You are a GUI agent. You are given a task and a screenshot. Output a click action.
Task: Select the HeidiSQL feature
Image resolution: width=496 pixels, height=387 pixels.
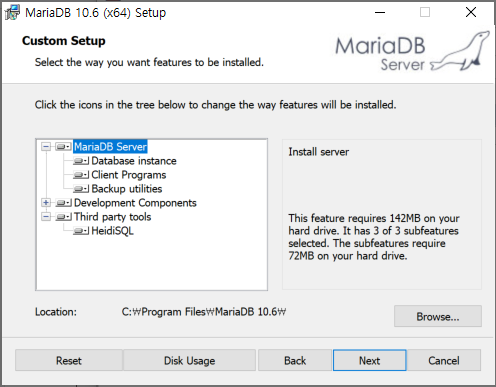point(112,231)
